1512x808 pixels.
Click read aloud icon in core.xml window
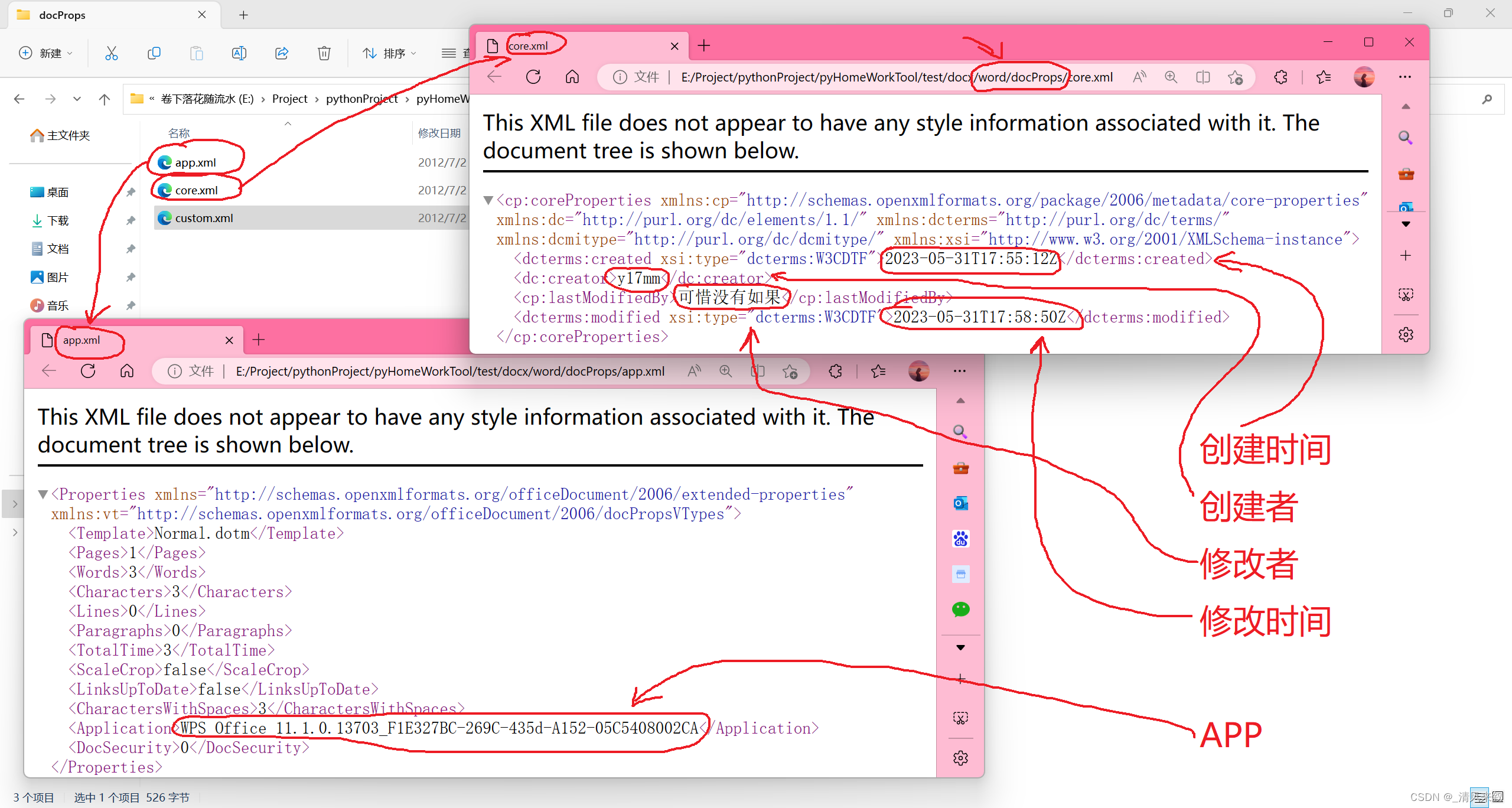pyautogui.click(x=1139, y=77)
